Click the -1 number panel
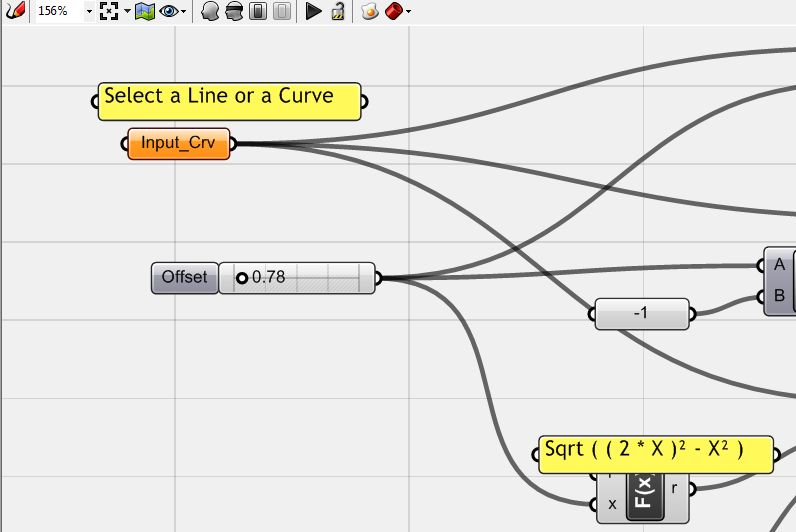Image resolution: width=796 pixels, height=532 pixels. coord(641,314)
